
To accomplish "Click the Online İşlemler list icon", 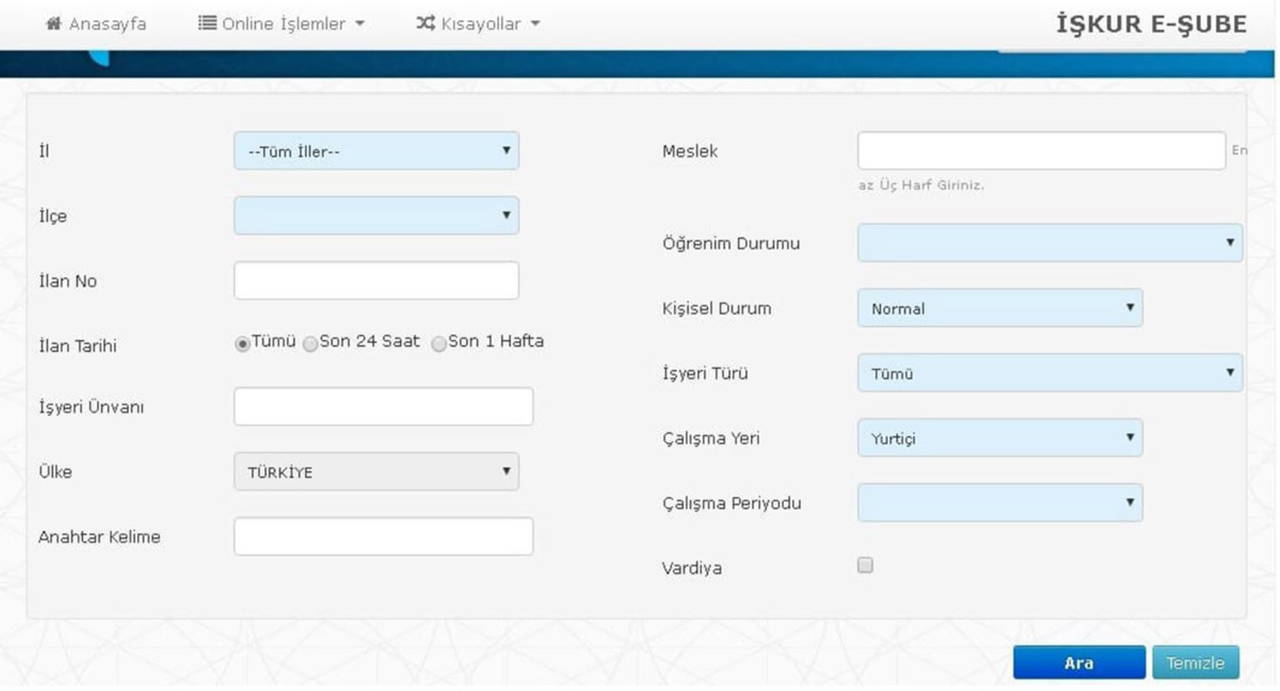I will coord(207,24).
